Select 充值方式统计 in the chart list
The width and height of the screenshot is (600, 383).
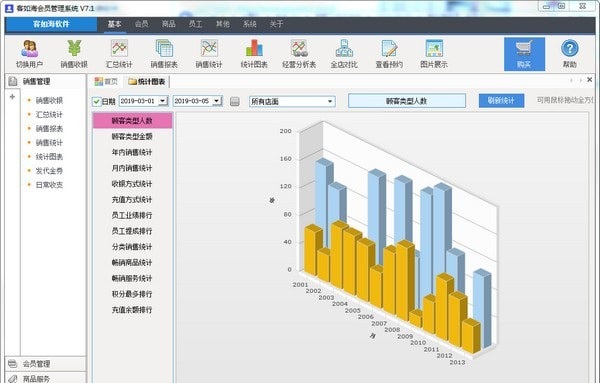pyautogui.click(x=132, y=199)
